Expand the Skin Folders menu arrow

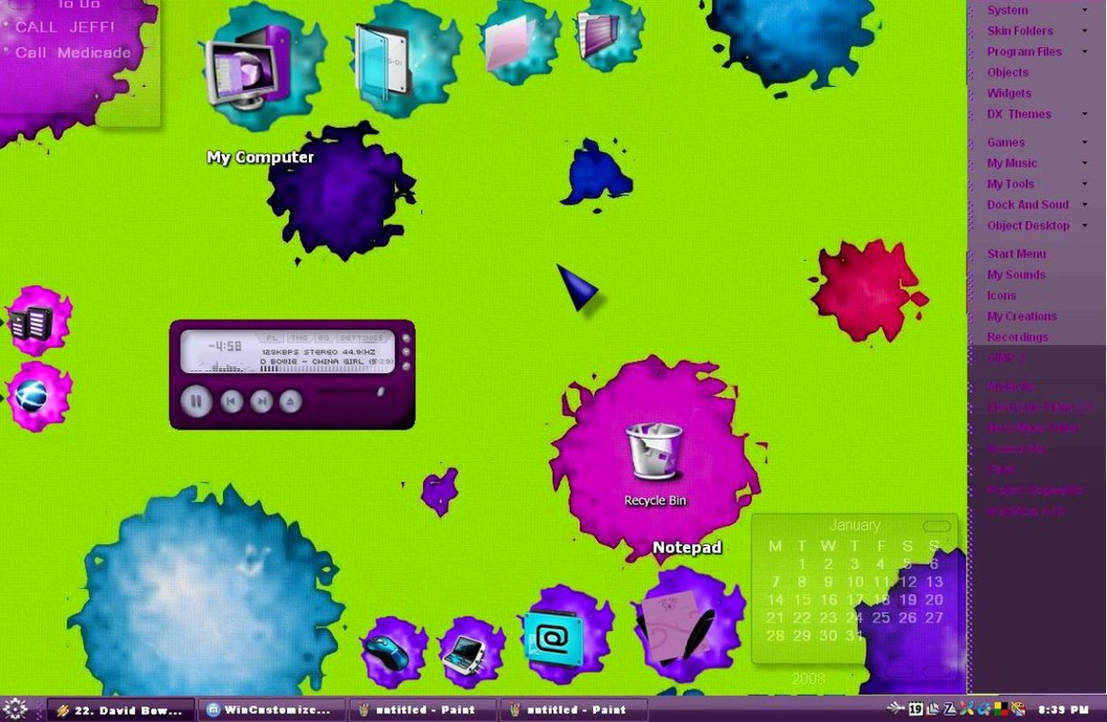[x=1085, y=30]
